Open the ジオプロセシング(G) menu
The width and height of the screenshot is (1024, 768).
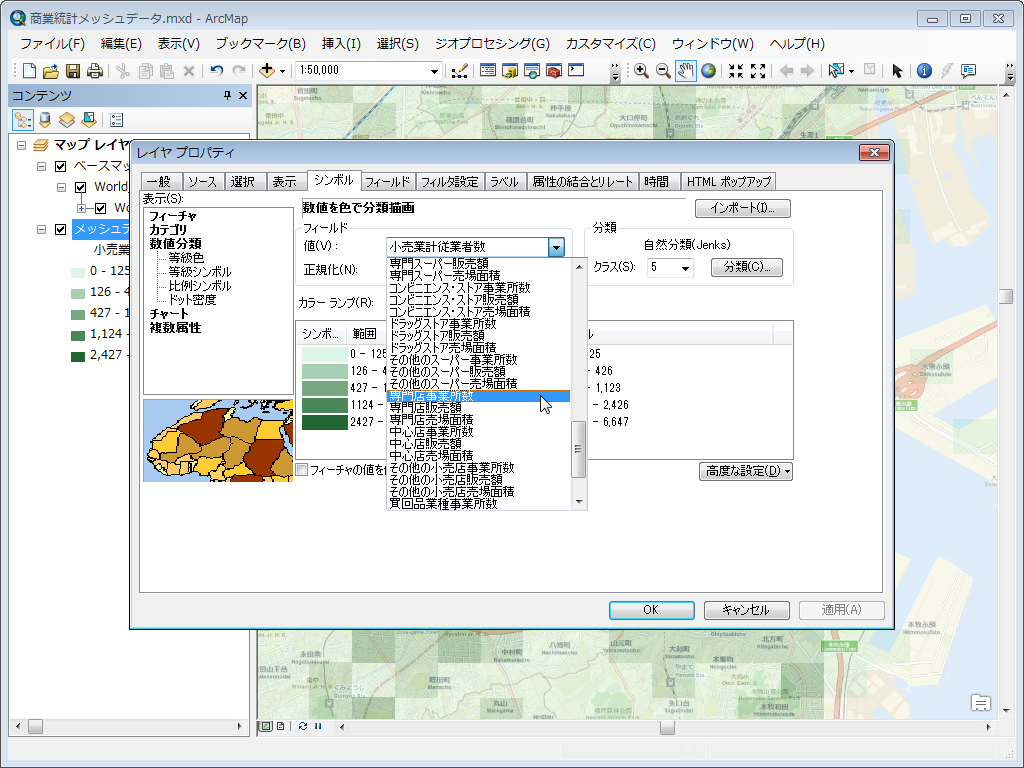[x=492, y=44]
